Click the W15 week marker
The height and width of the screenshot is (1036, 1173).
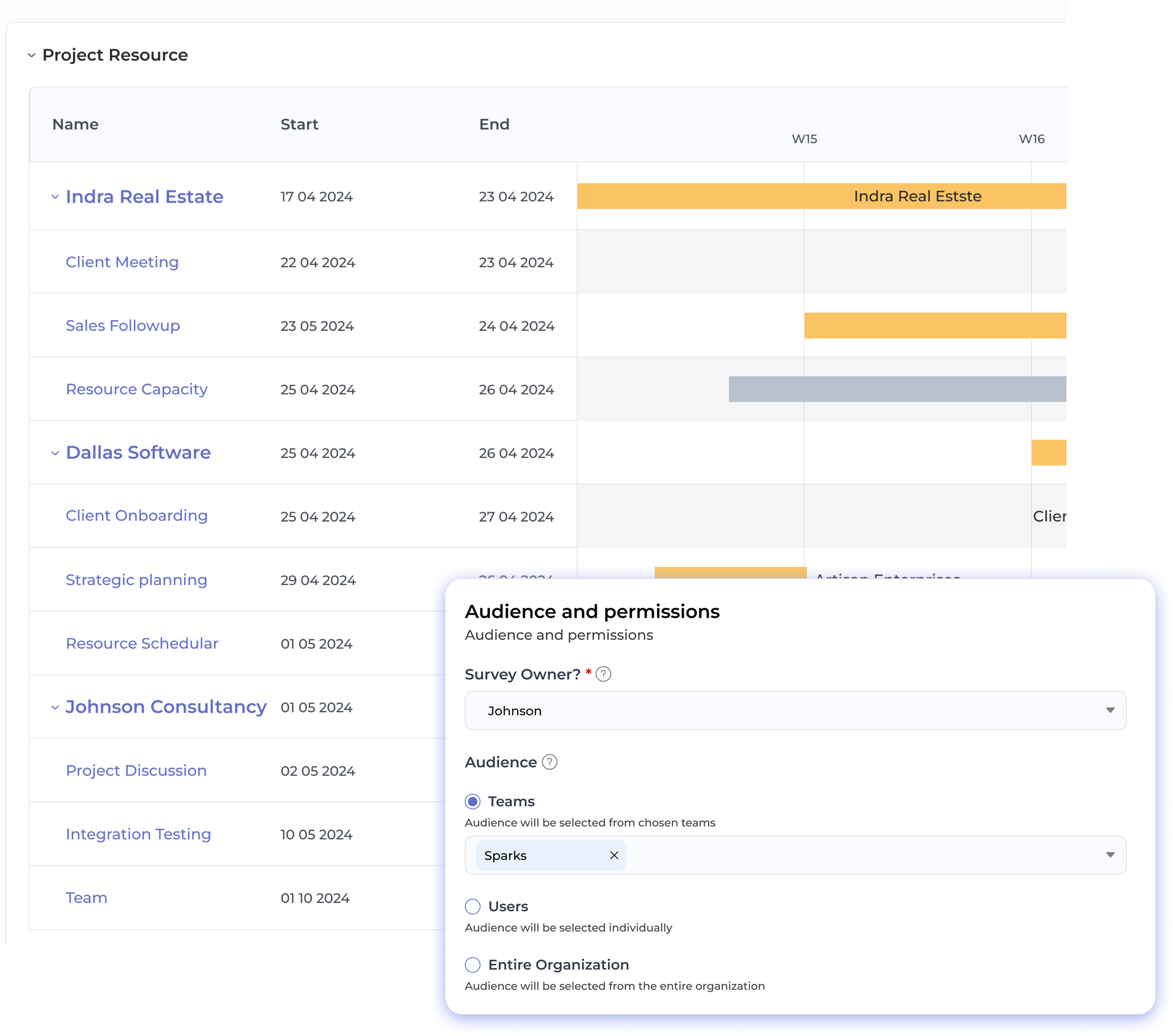pyautogui.click(x=804, y=139)
